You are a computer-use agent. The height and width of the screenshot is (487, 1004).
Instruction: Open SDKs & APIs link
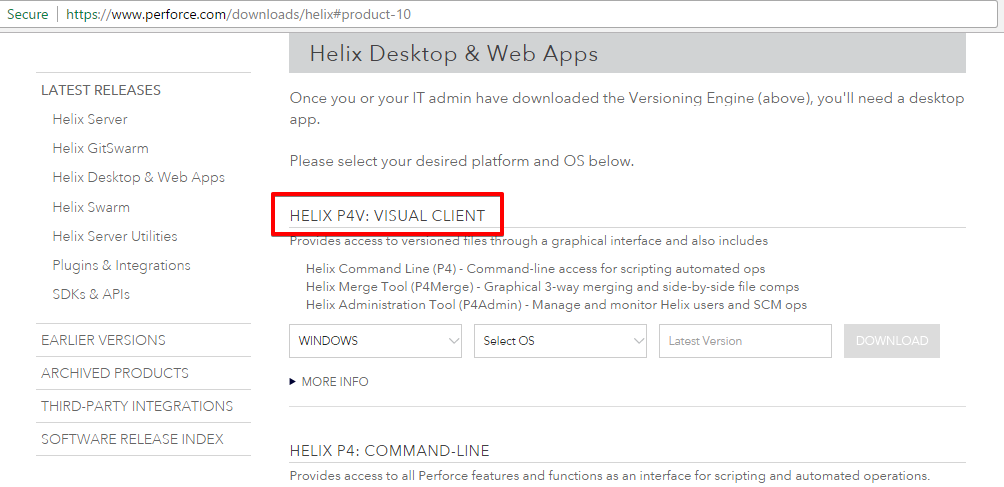click(x=91, y=294)
